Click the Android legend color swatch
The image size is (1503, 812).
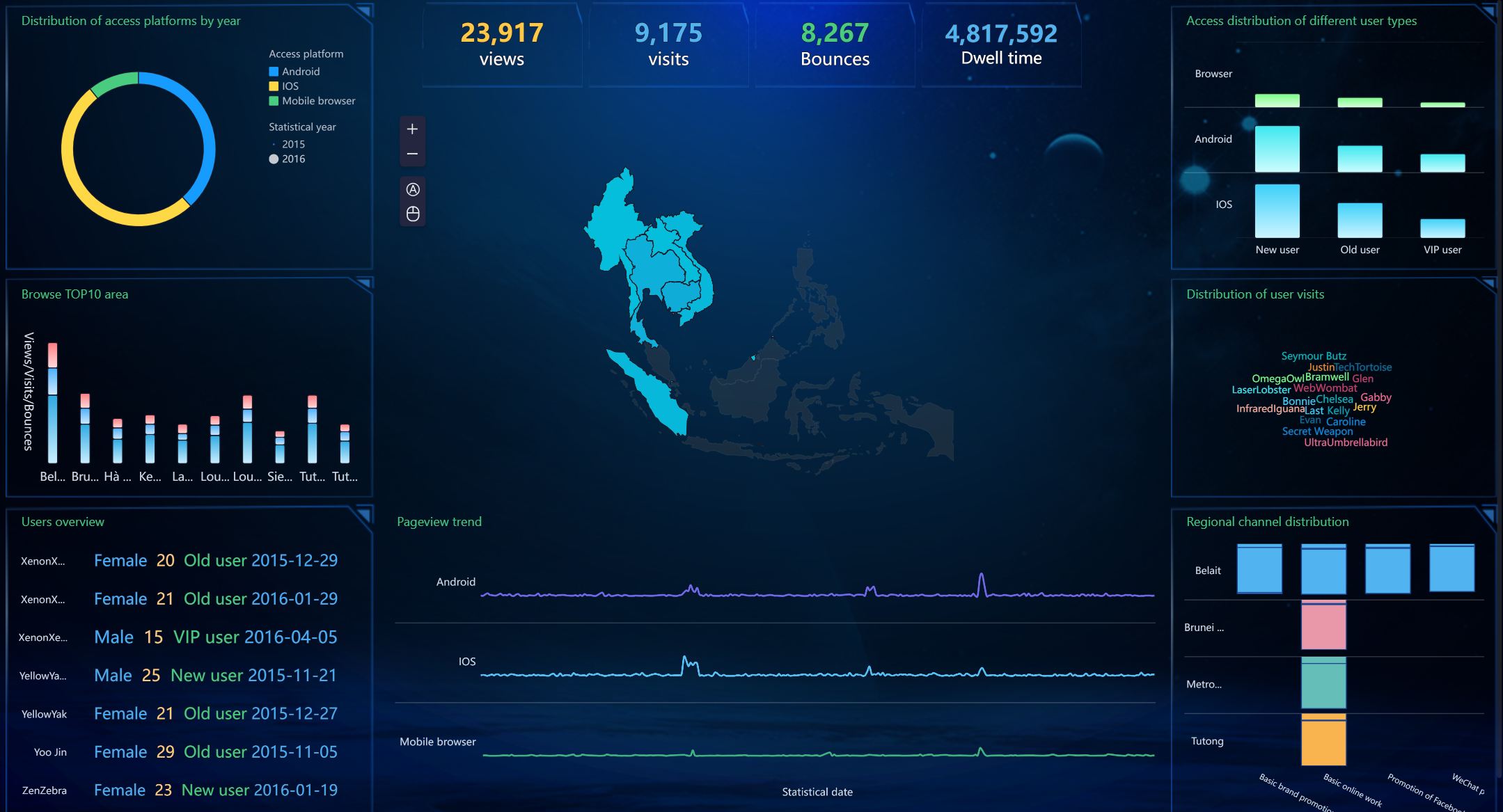274,72
